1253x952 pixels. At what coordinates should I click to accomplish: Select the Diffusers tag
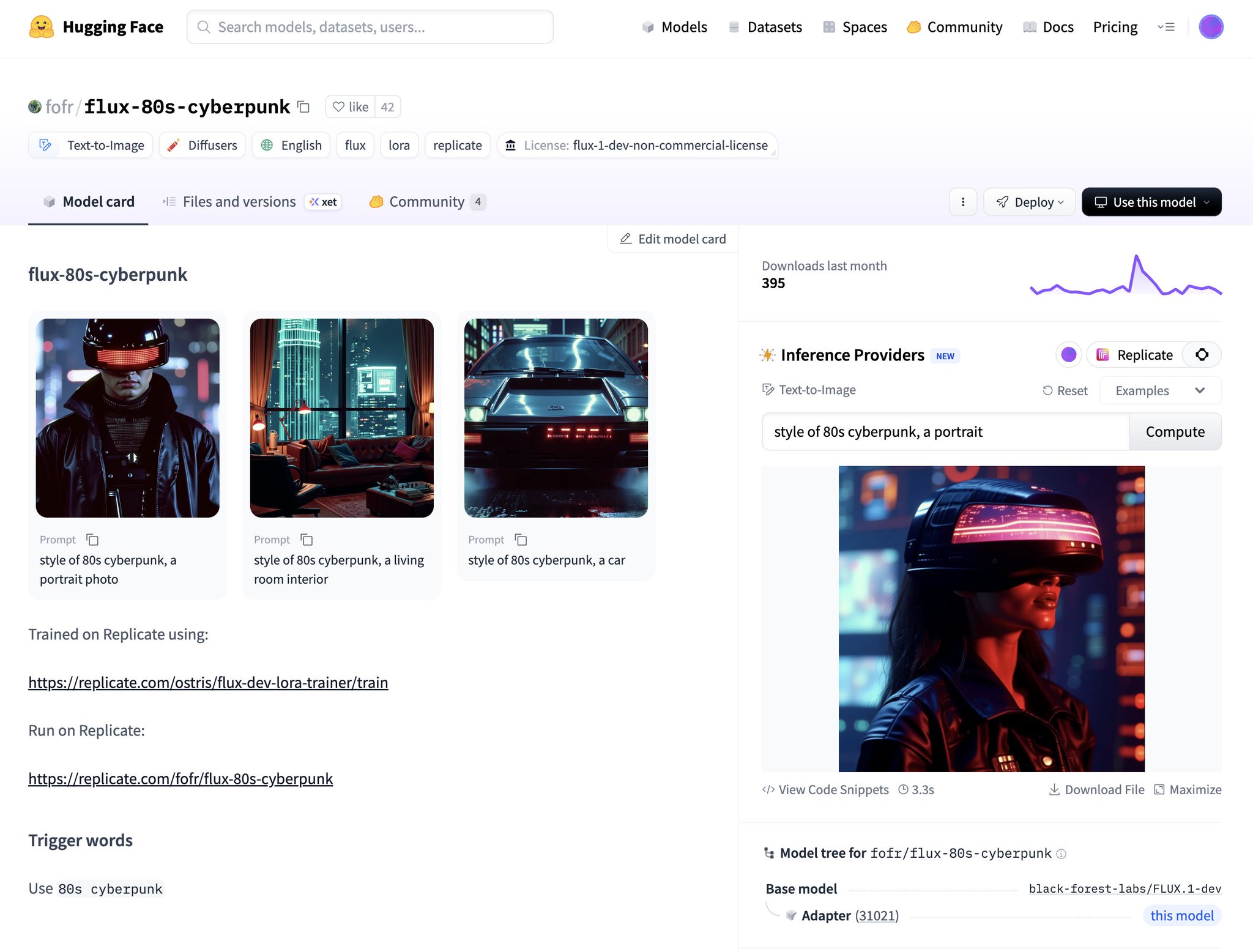point(202,145)
